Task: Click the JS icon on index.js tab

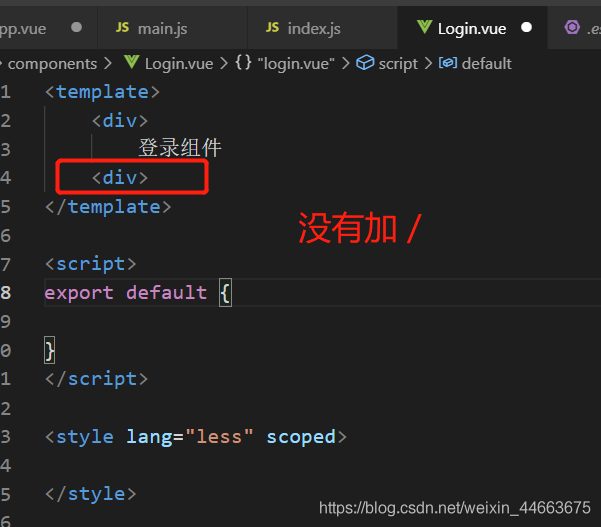Action: [x=273, y=28]
